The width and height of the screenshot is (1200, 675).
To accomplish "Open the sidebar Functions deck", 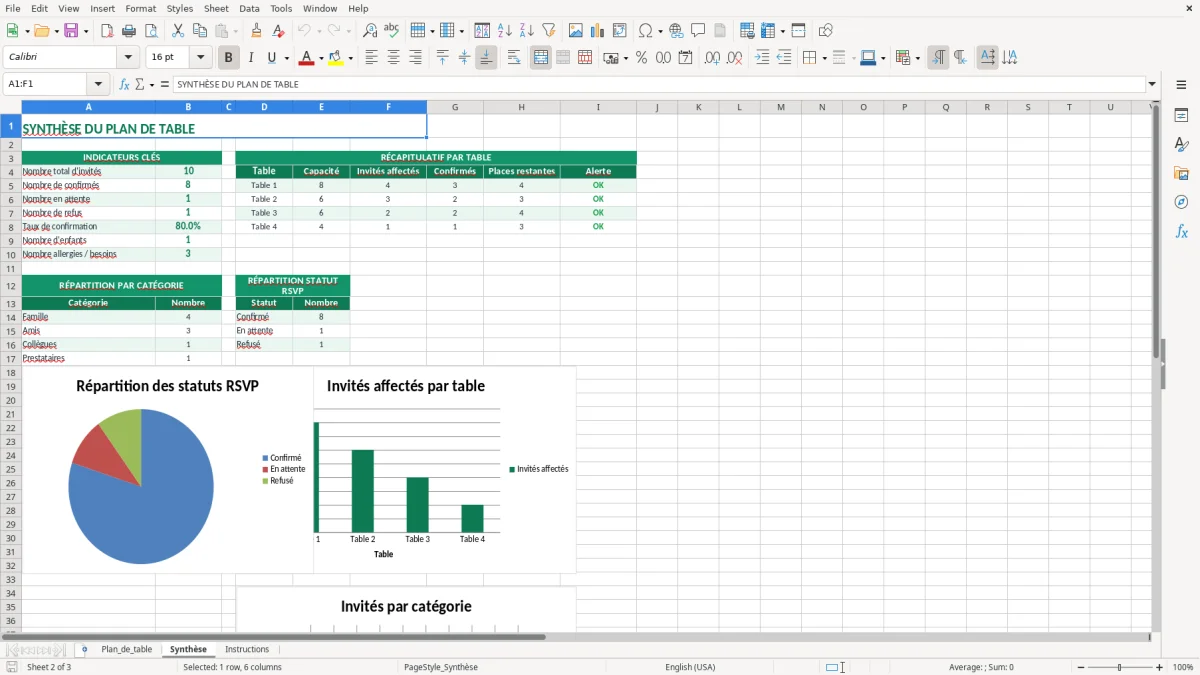I will [x=1181, y=232].
